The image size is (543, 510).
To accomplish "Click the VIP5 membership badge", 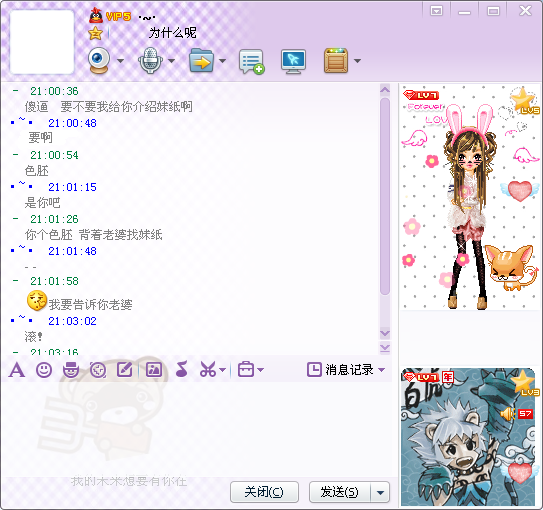I will tap(118, 16).
